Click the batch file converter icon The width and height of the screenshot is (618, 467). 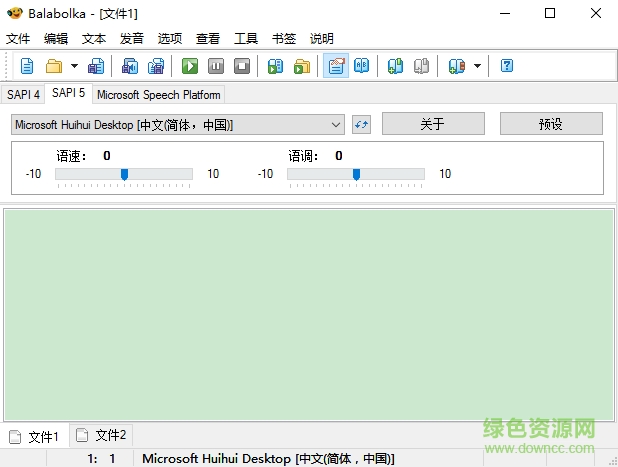(302, 66)
